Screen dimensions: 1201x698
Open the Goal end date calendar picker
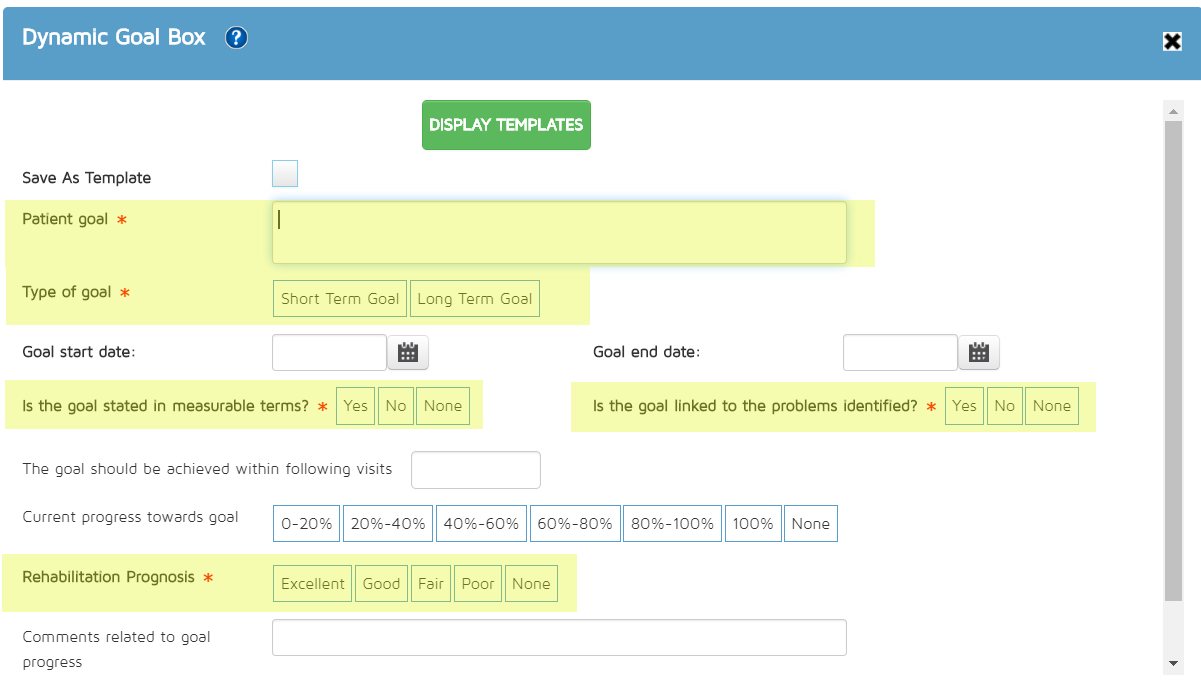(978, 352)
